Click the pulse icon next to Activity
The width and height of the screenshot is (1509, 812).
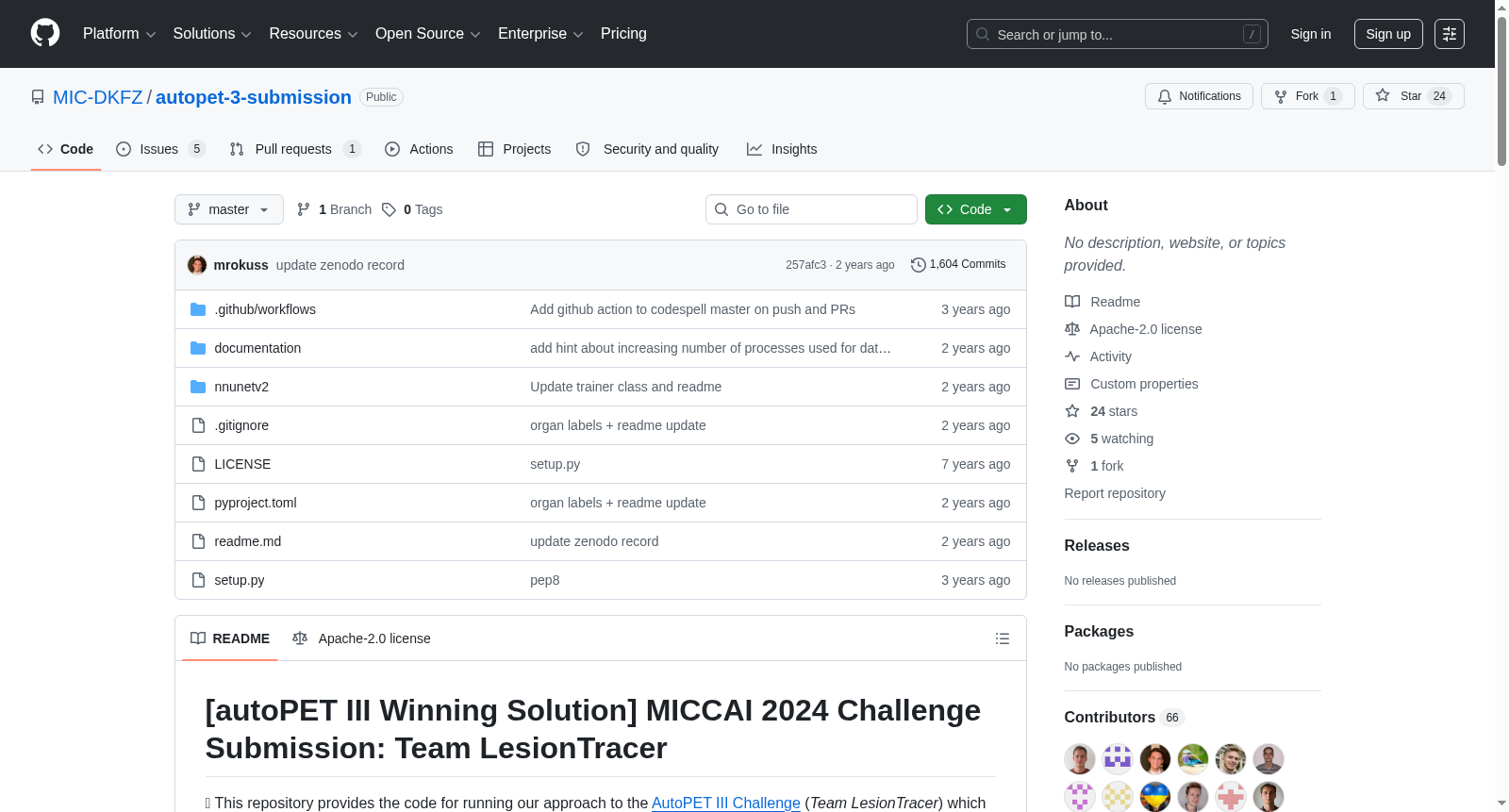pos(1072,356)
